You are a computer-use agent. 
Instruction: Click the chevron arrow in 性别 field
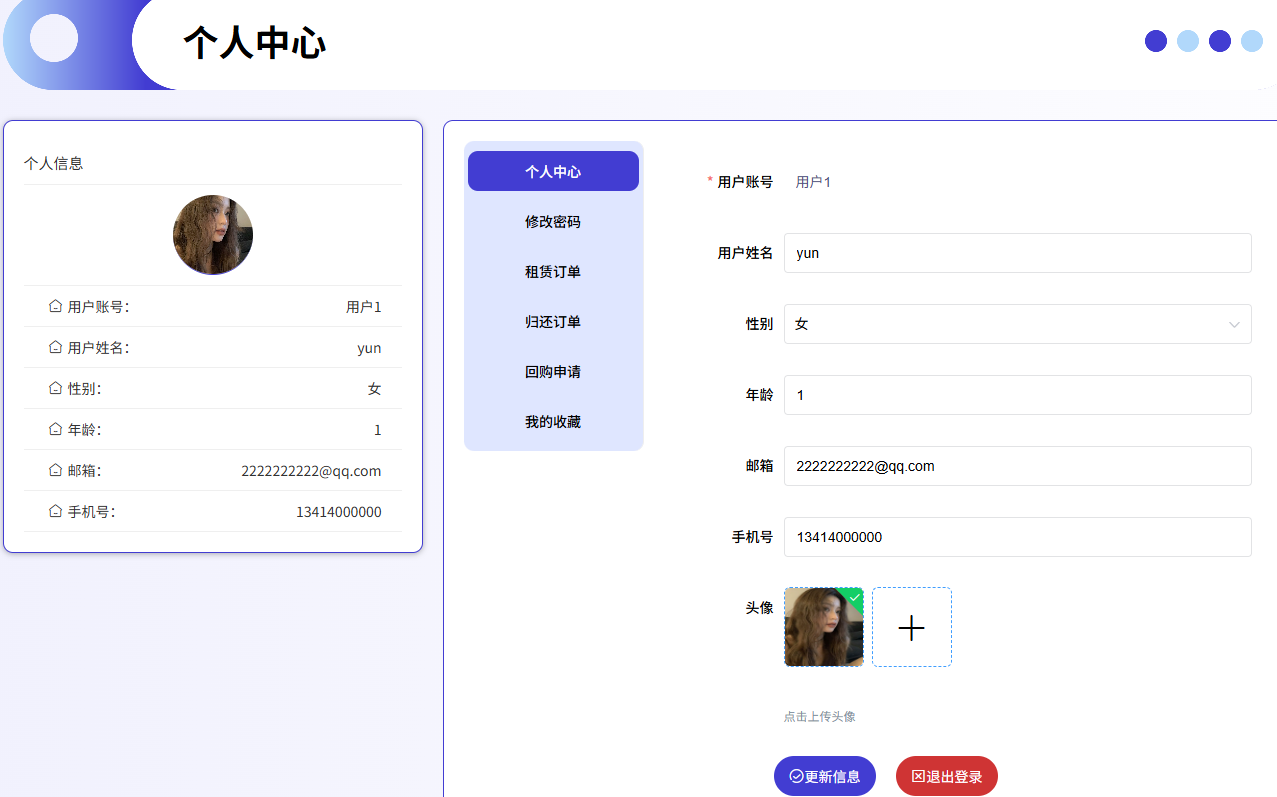pyautogui.click(x=1234, y=325)
